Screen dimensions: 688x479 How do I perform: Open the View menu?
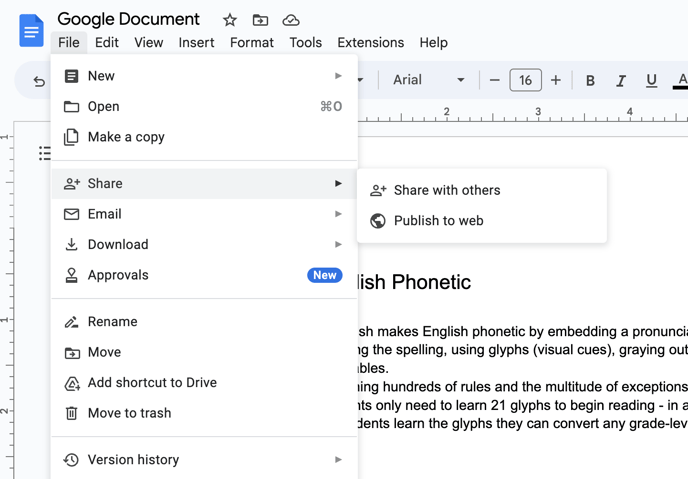(x=148, y=43)
